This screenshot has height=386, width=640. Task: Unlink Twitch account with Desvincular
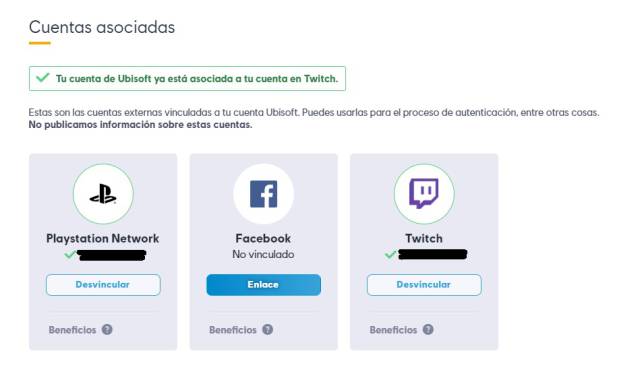point(424,285)
